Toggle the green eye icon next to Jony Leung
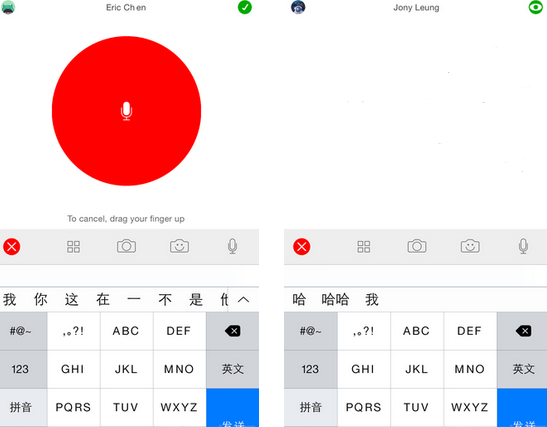 point(535,7)
